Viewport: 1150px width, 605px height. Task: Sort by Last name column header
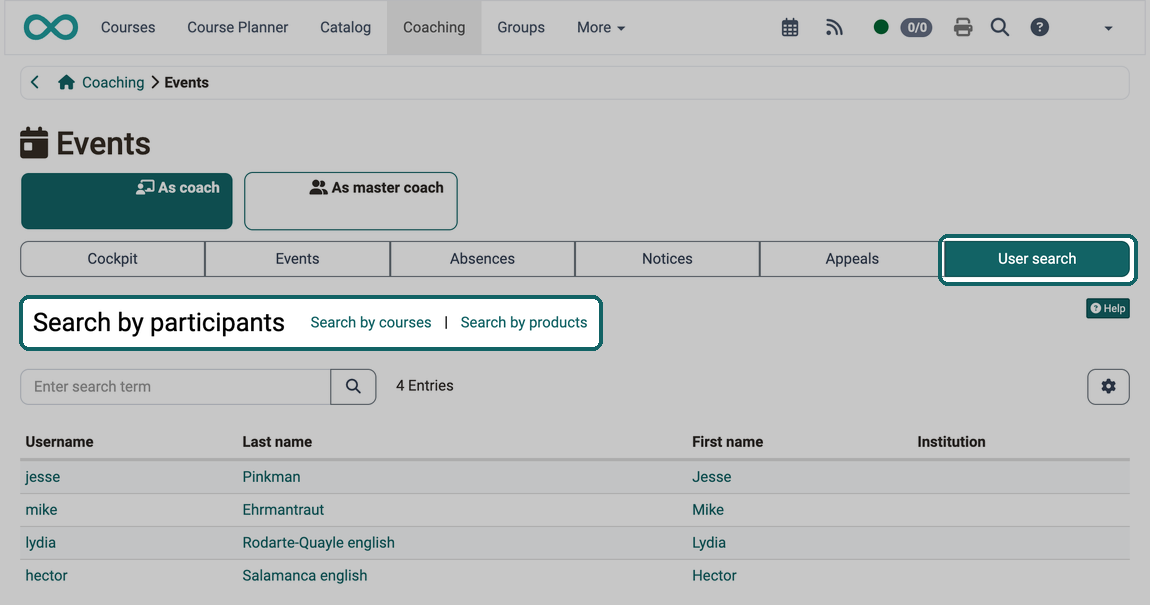coord(277,441)
